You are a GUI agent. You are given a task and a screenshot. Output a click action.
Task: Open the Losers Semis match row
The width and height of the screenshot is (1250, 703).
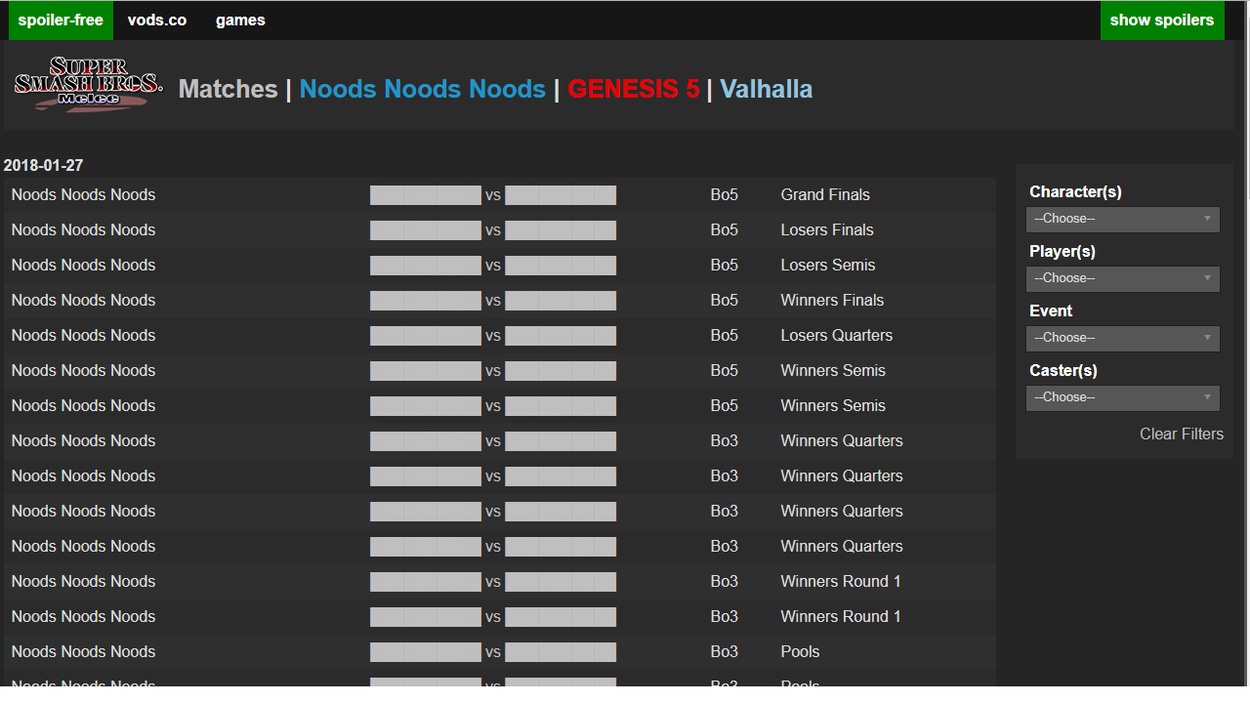click(499, 265)
